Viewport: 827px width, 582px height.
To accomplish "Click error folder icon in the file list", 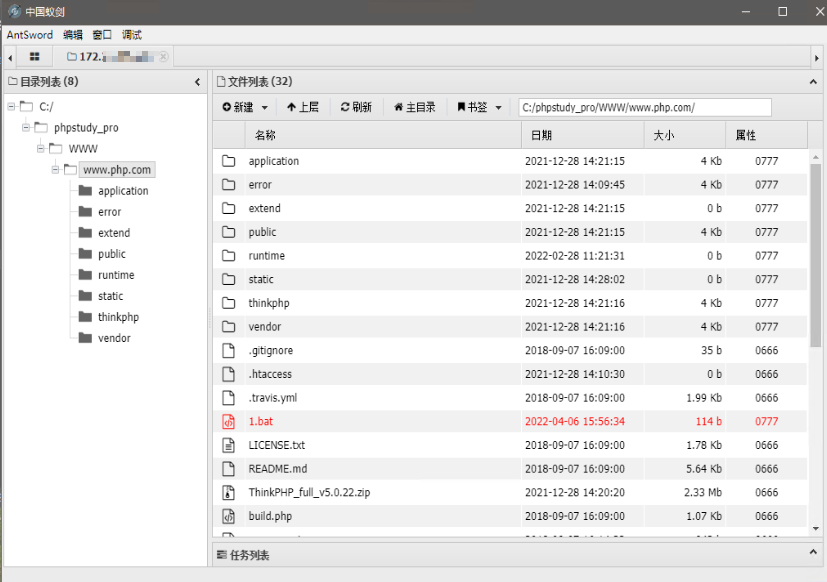I will 228,185.
